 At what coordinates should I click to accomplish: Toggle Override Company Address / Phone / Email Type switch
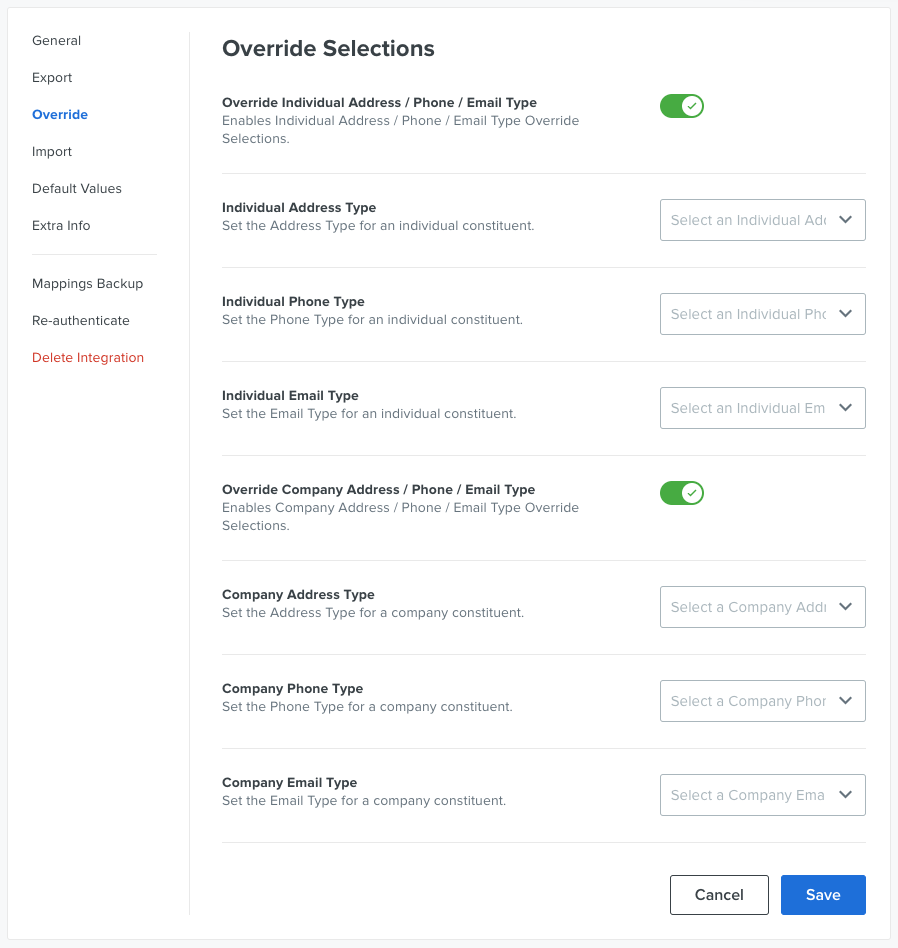[x=682, y=493]
